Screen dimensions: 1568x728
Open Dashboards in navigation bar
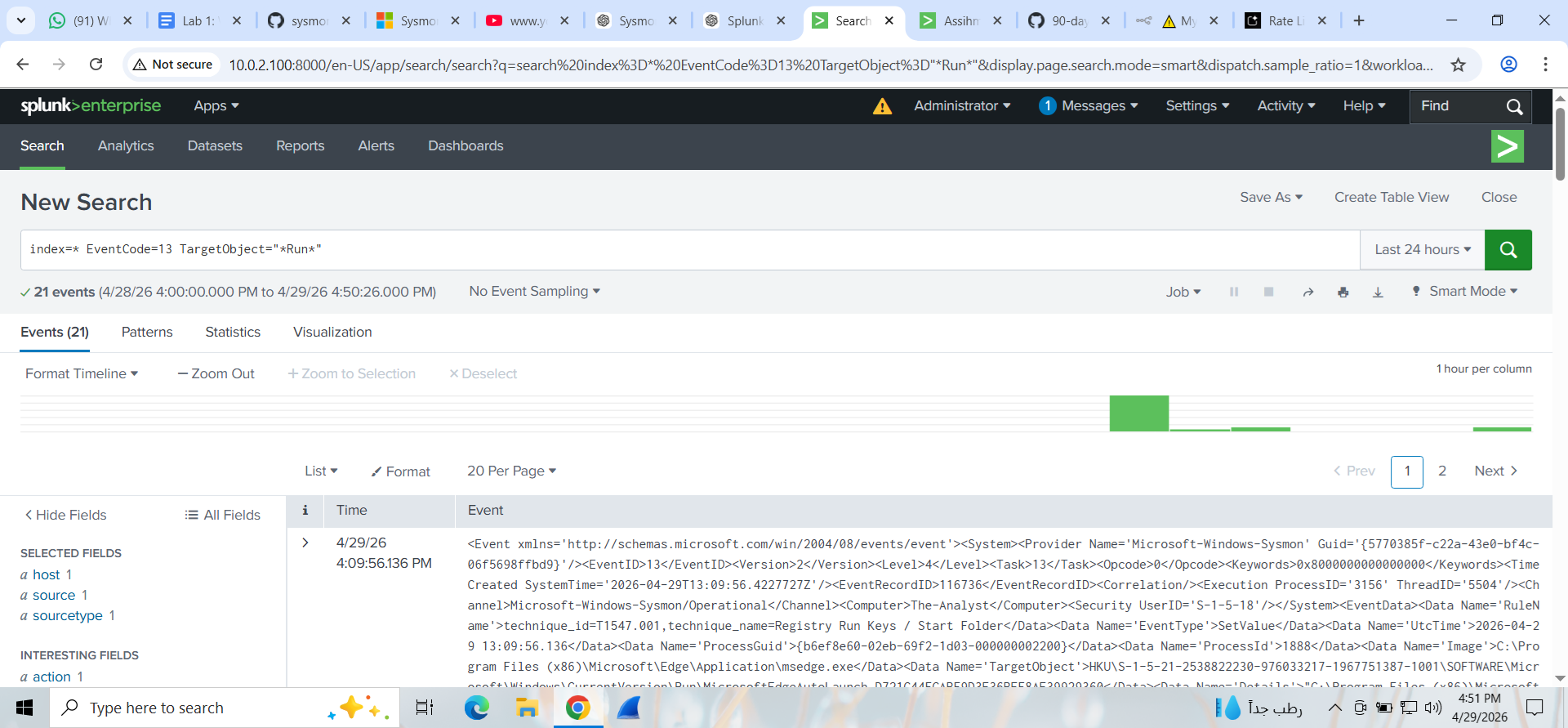[465, 145]
